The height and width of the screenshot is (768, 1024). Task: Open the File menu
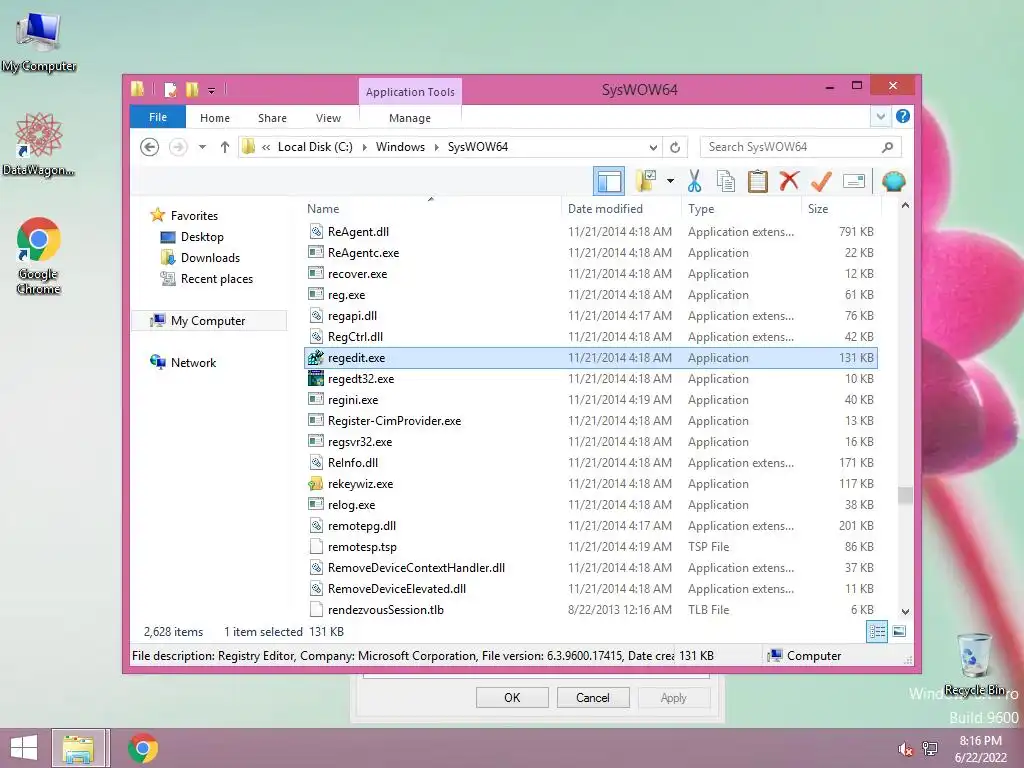click(x=158, y=117)
